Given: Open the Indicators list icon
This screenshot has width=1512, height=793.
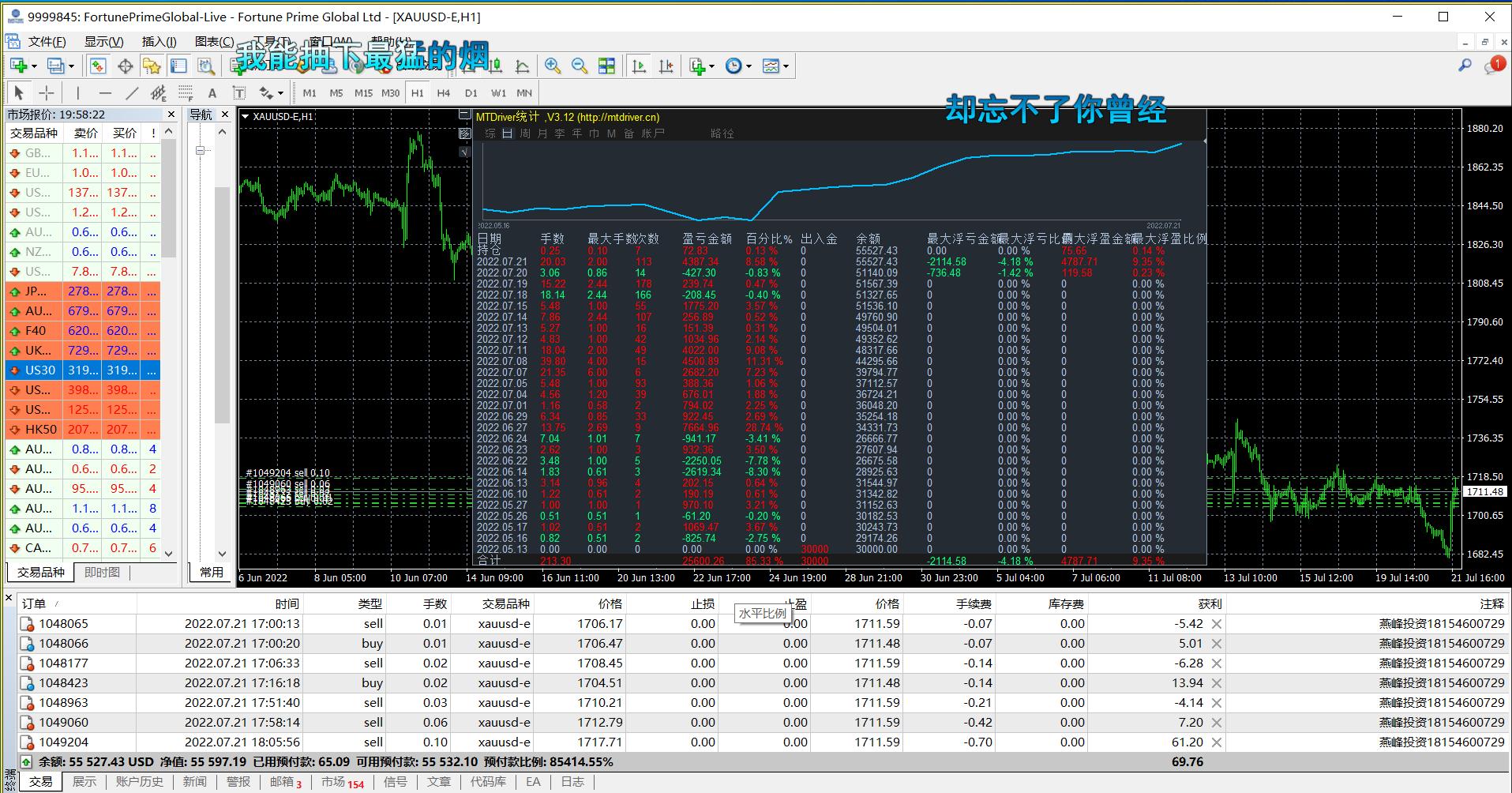Looking at the screenshot, I should tap(697, 66).
